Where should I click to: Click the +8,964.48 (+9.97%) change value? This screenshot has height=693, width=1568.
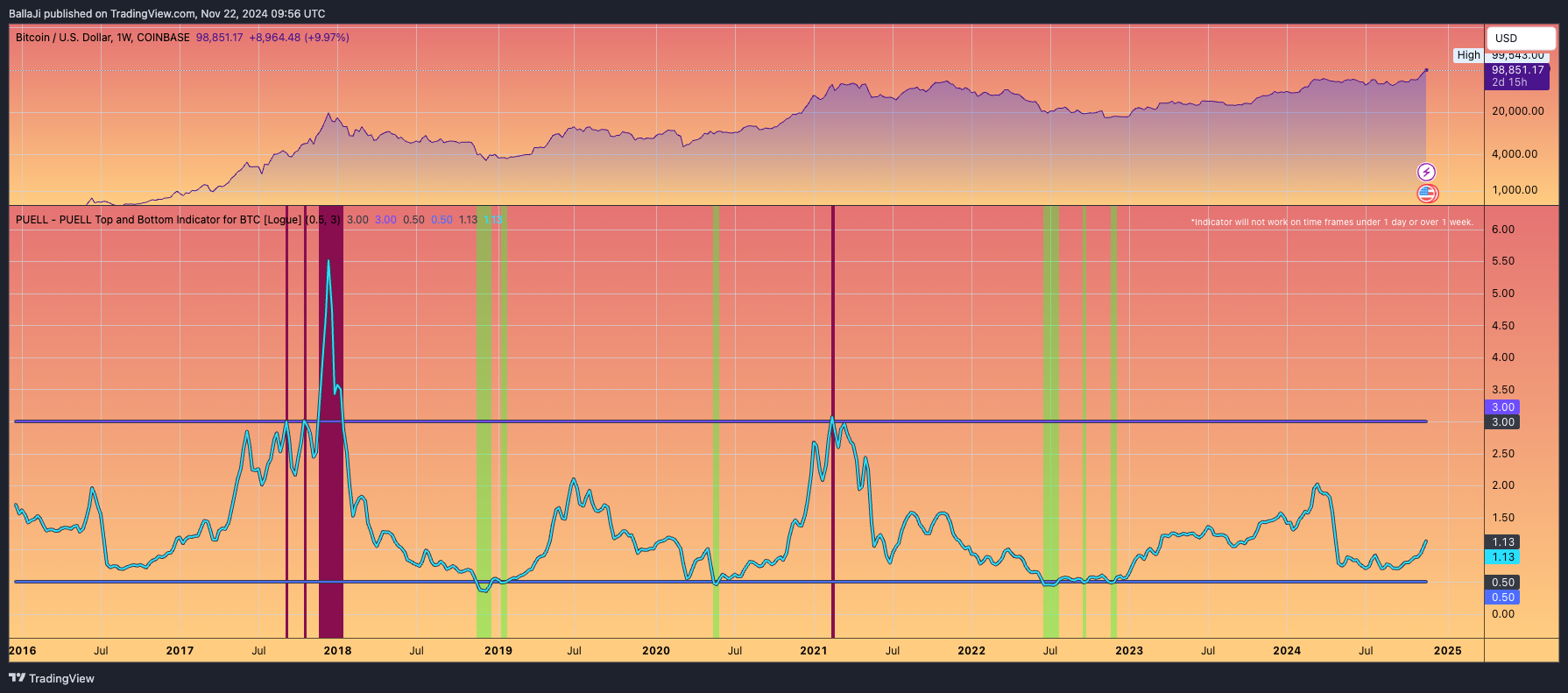pyautogui.click(x=299, y=38)
